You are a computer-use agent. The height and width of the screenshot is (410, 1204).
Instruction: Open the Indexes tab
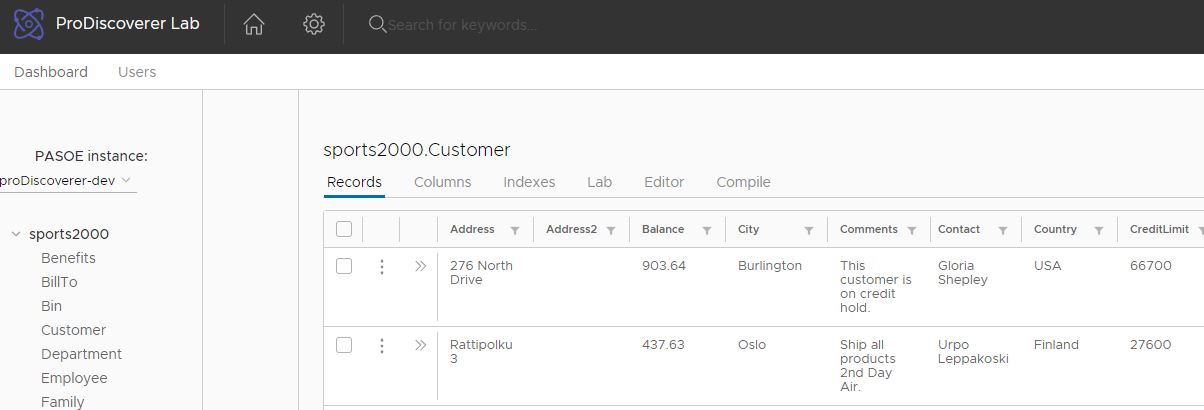[x=528, y=182]
